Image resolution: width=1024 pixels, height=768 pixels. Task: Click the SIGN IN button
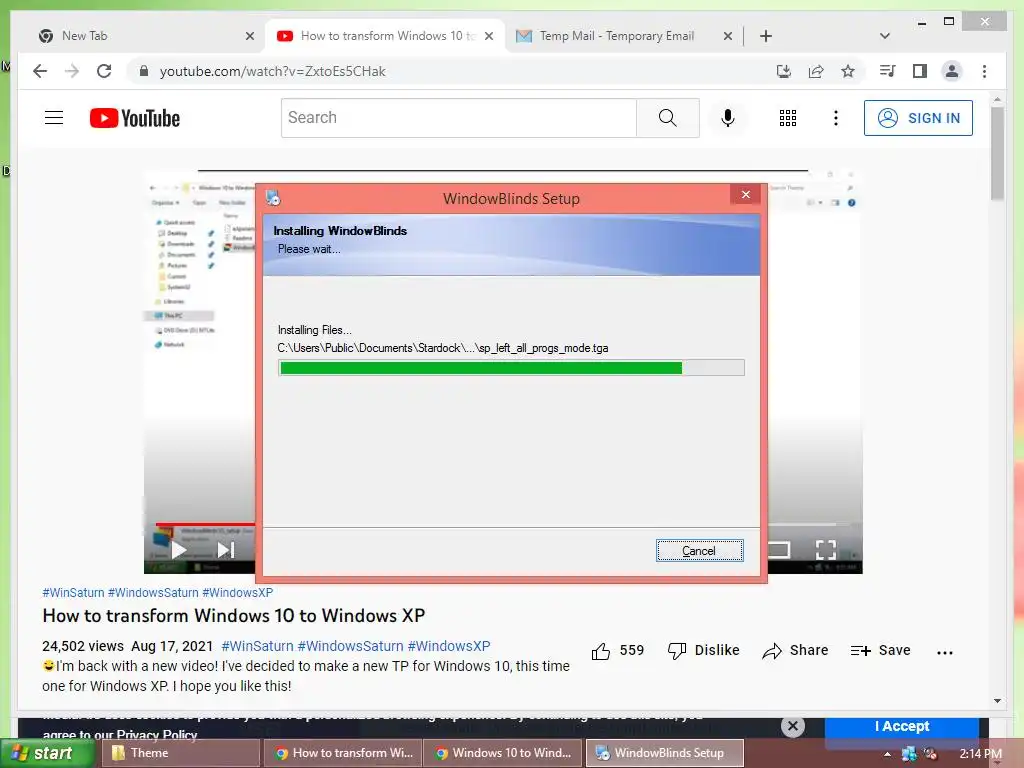918,118
